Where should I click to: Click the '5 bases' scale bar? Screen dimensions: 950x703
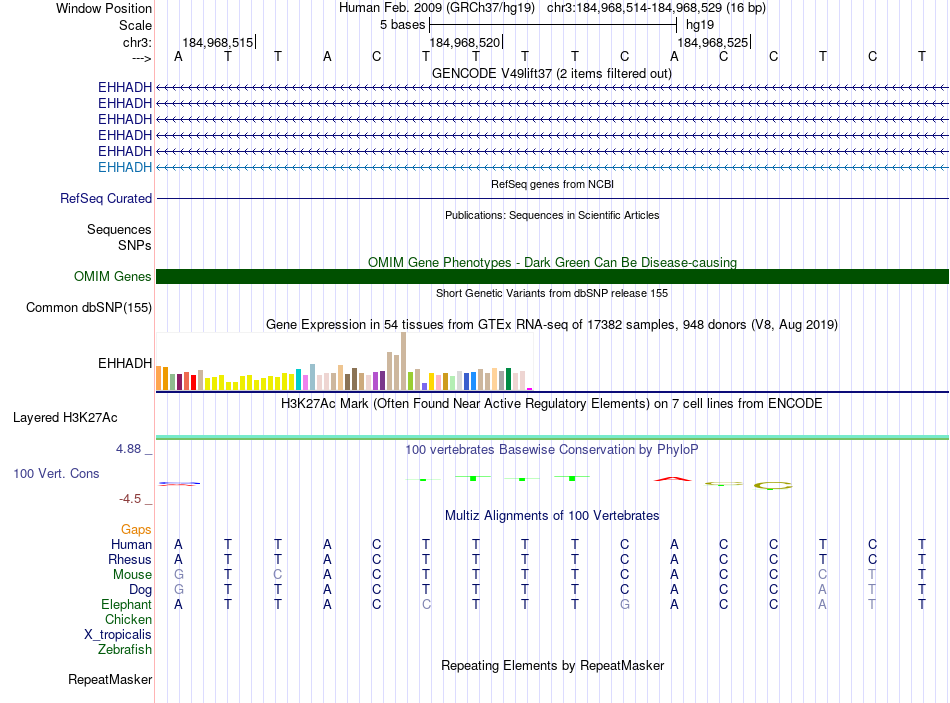(x=553, y=25)
